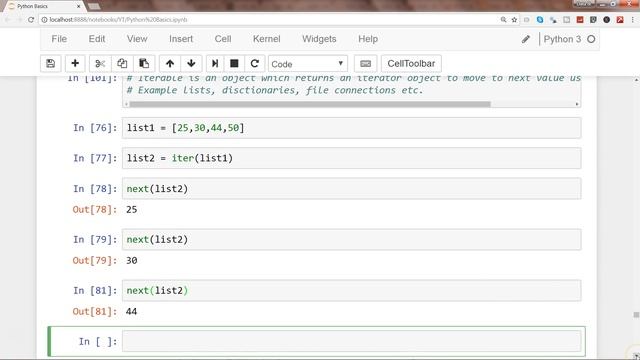Open the Cell menu
Viewport: 640px width, 360px height.
223,39
